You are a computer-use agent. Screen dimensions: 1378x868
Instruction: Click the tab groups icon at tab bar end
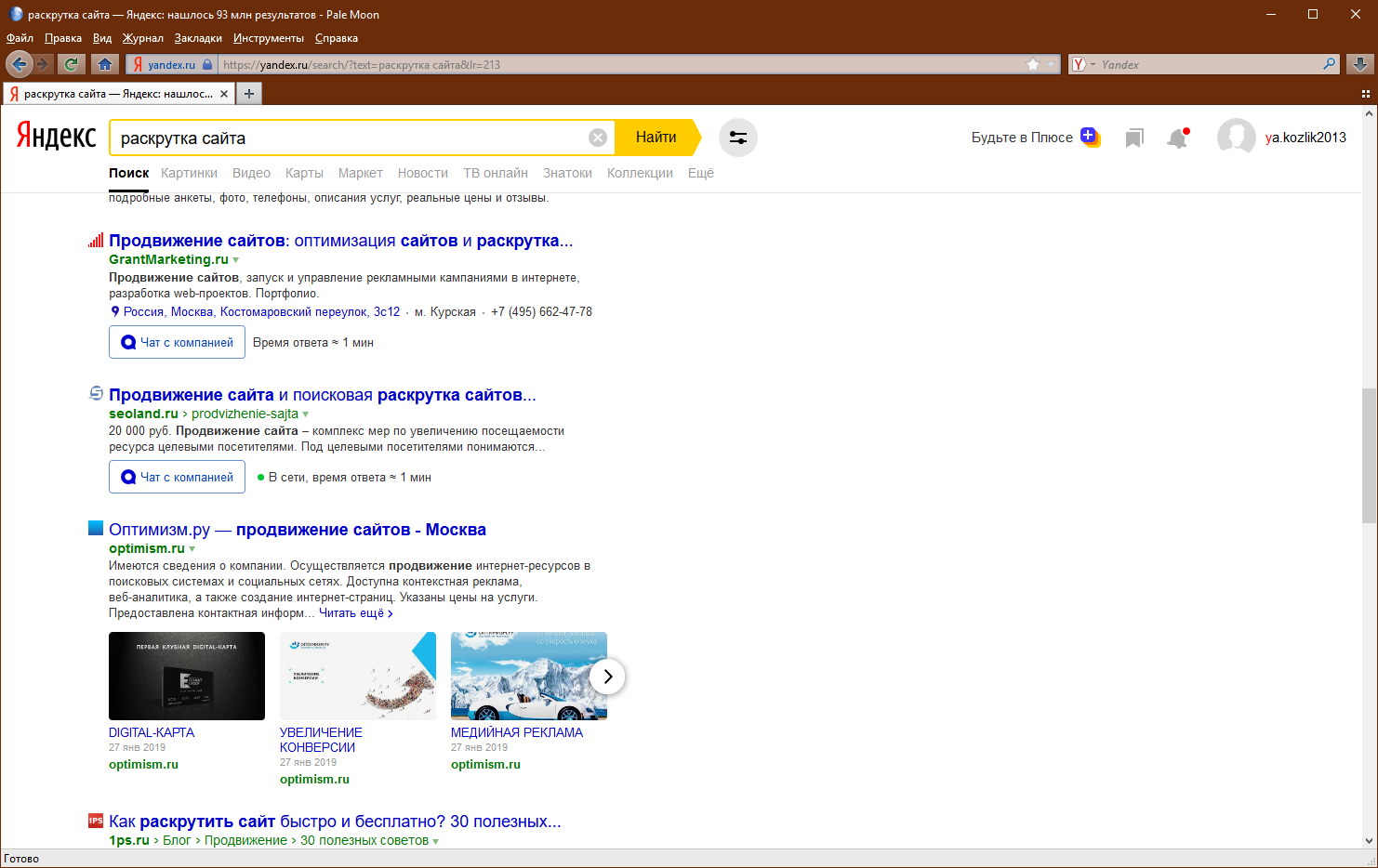click(1366, 94)
